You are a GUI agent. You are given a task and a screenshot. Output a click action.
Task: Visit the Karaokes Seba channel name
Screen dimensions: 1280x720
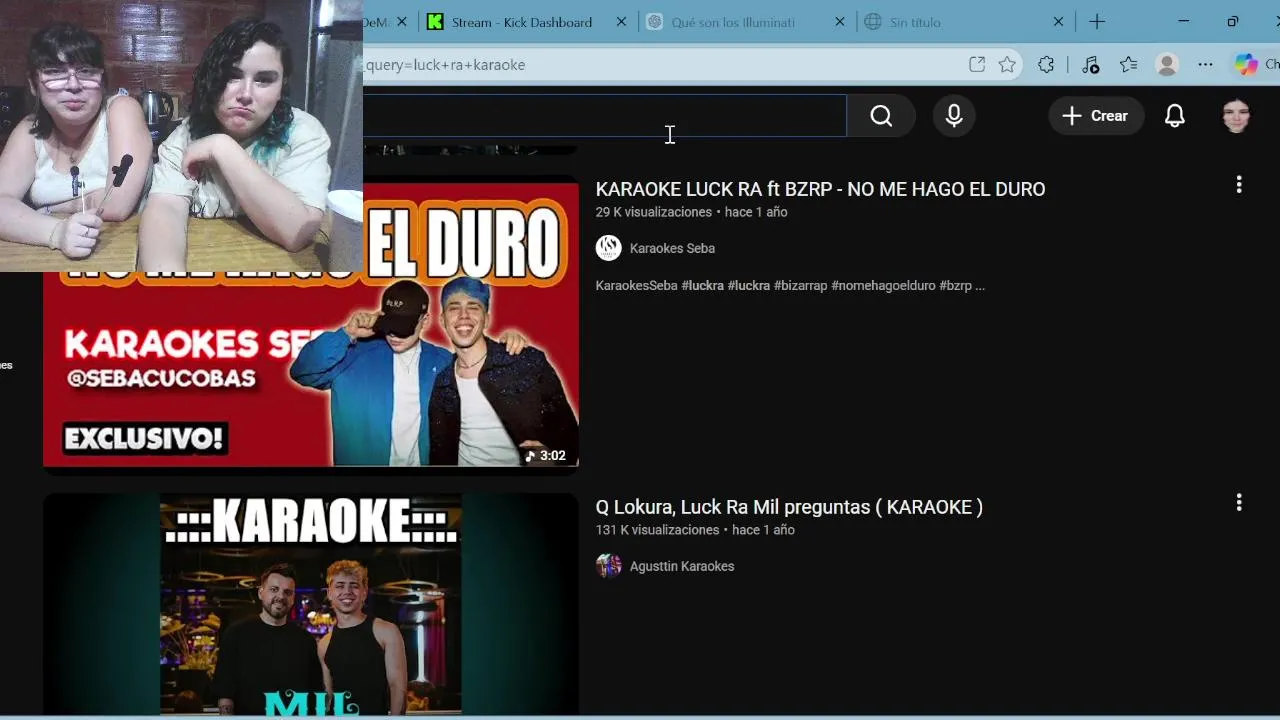(x=672, y=248)
